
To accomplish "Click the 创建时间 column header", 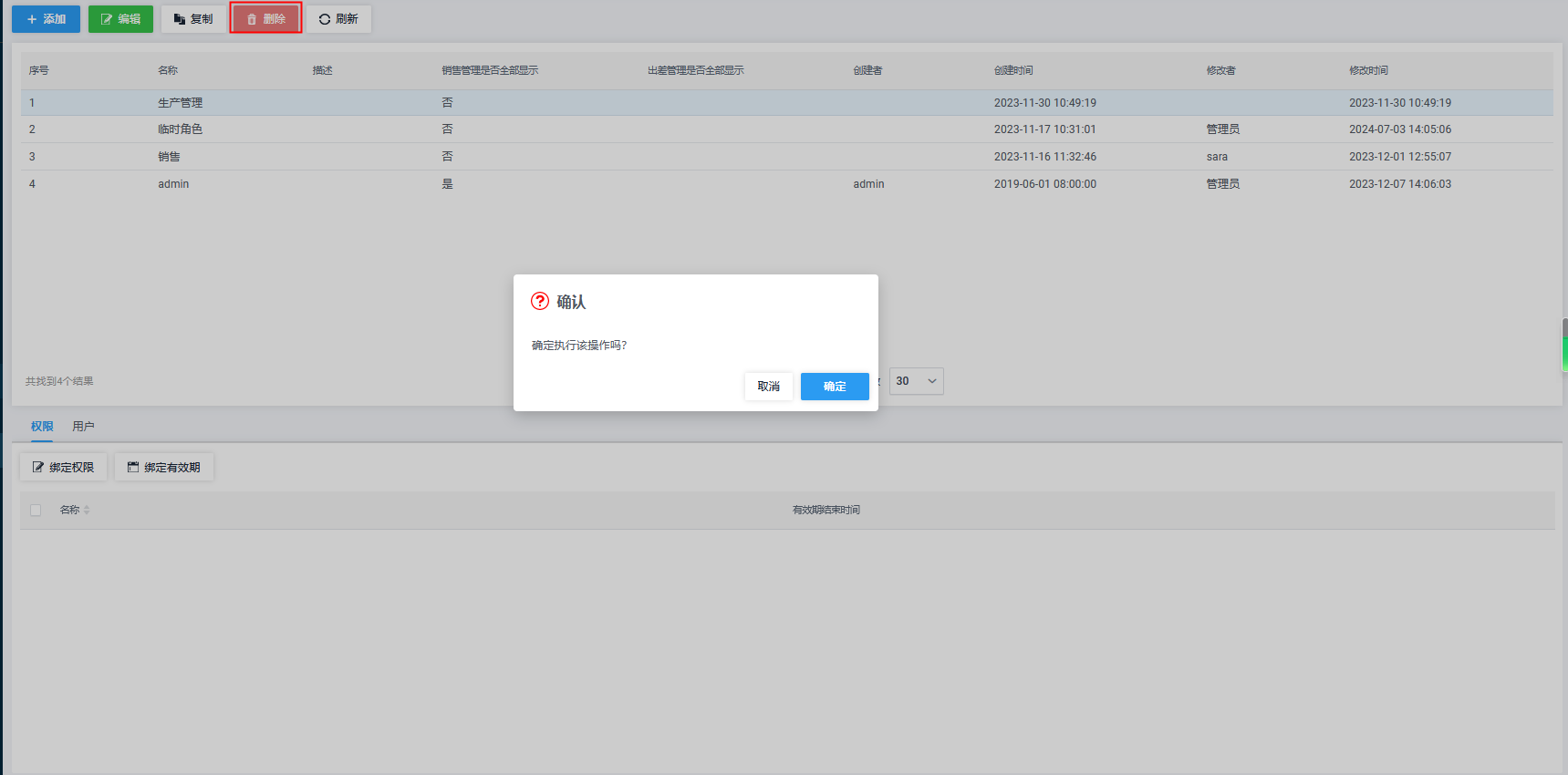I will [x=1013, y=70].
